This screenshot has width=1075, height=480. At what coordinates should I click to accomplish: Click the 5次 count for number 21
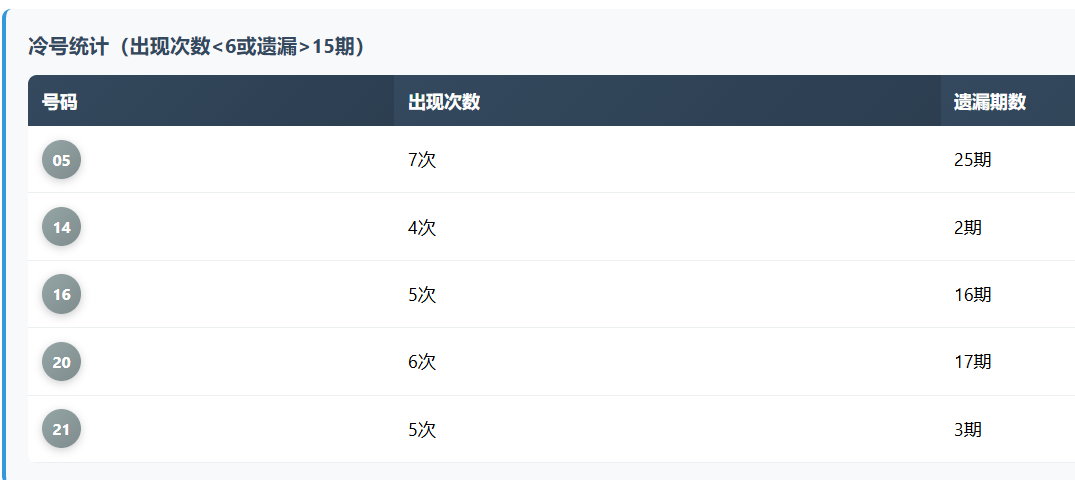pyautogui.click(x=422, y=429)
